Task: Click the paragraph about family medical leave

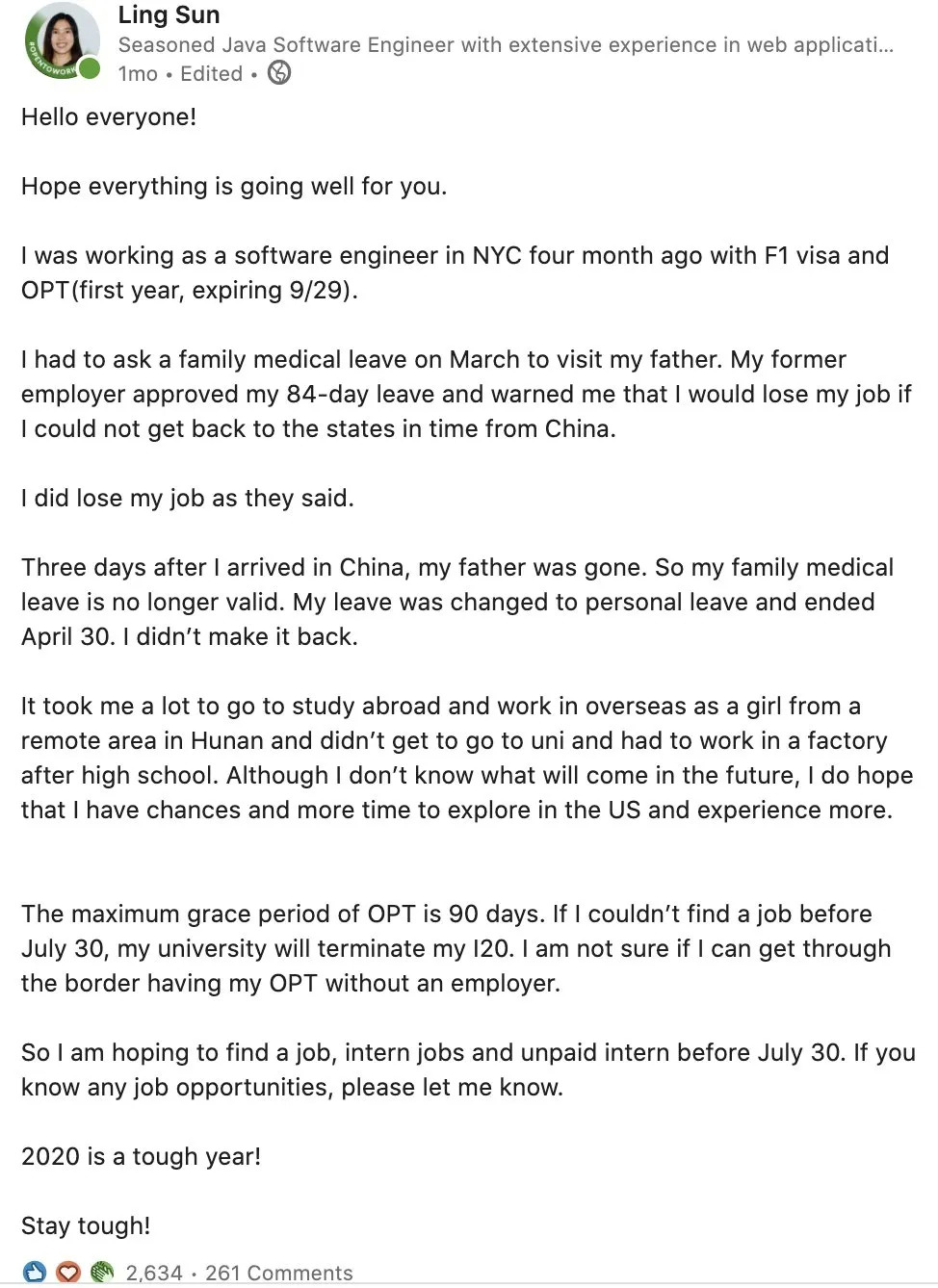Action: (x=466, y=394)
